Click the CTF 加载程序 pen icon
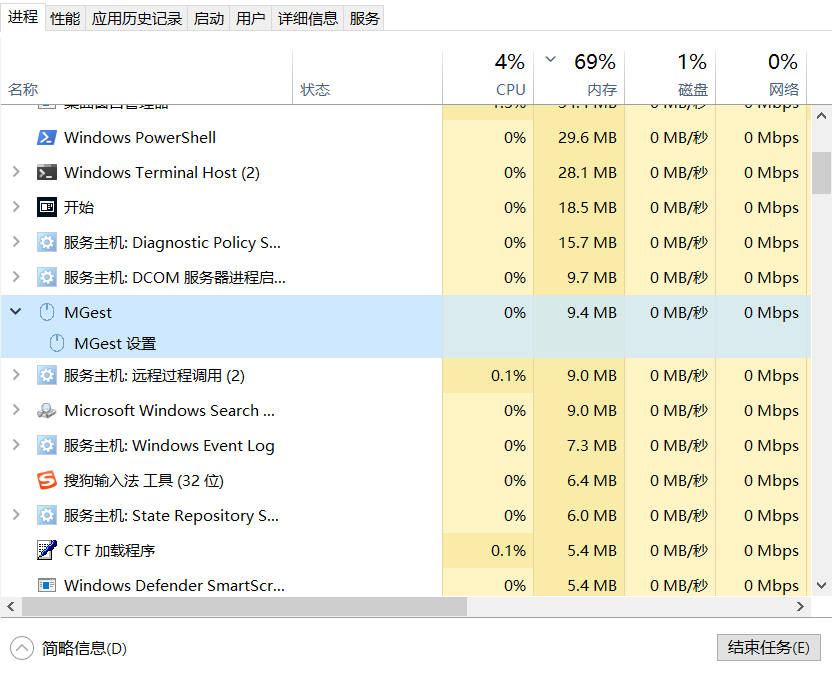The width and height of the screenshot is (832, 678). [47, 550]
